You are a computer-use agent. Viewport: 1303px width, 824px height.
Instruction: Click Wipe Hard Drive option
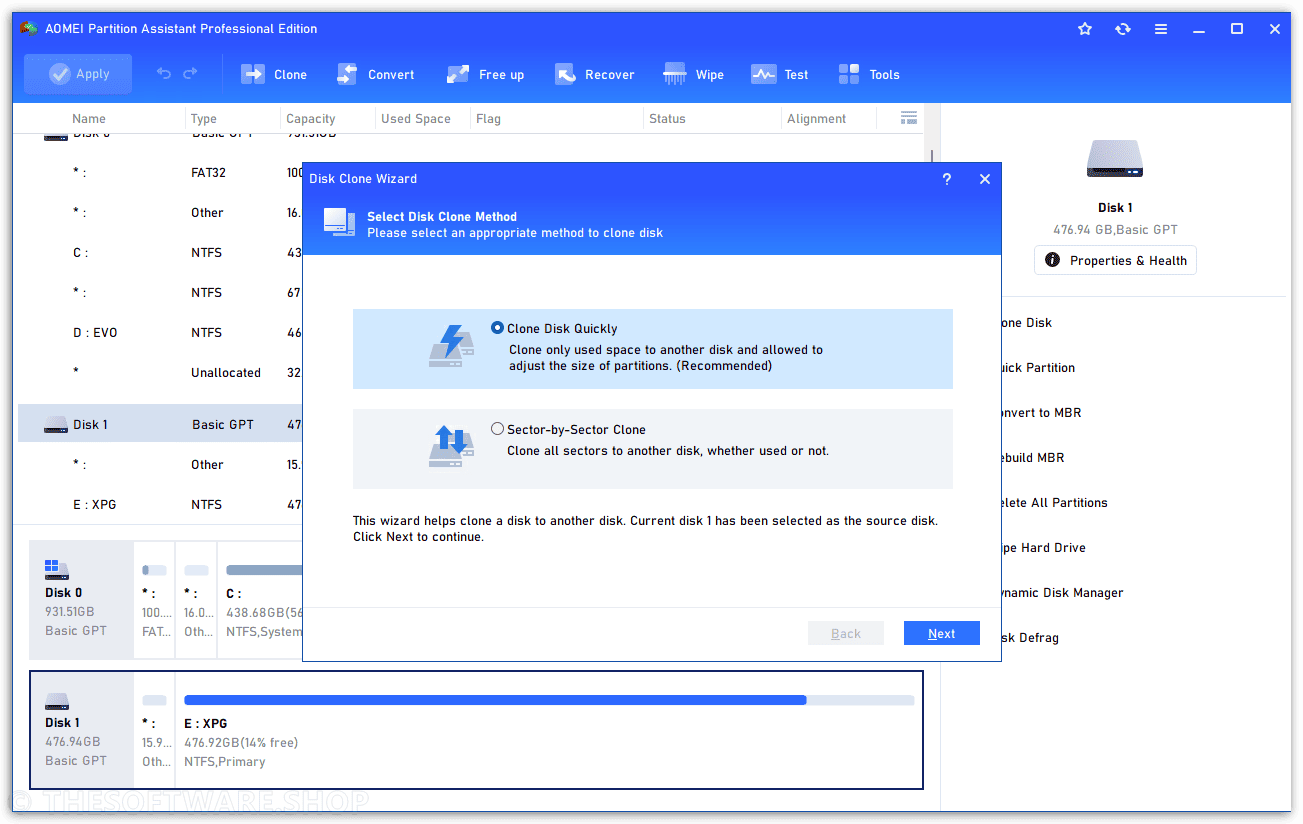point(1043,547)
